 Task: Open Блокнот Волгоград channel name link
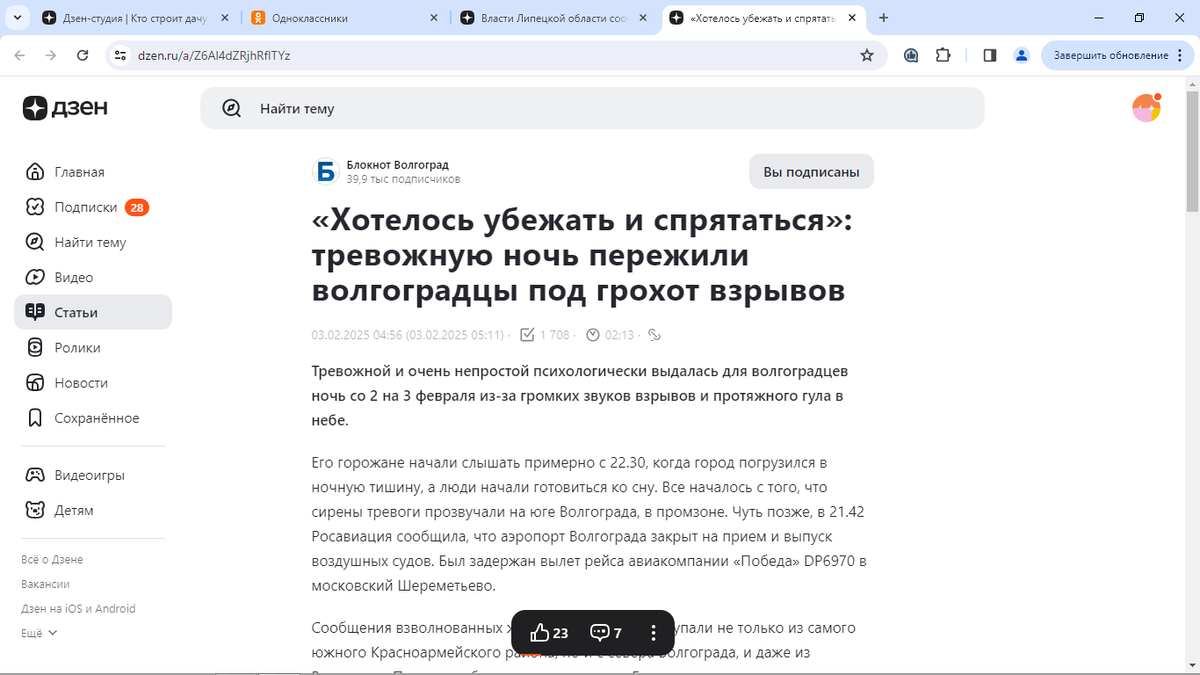point(397,165)
